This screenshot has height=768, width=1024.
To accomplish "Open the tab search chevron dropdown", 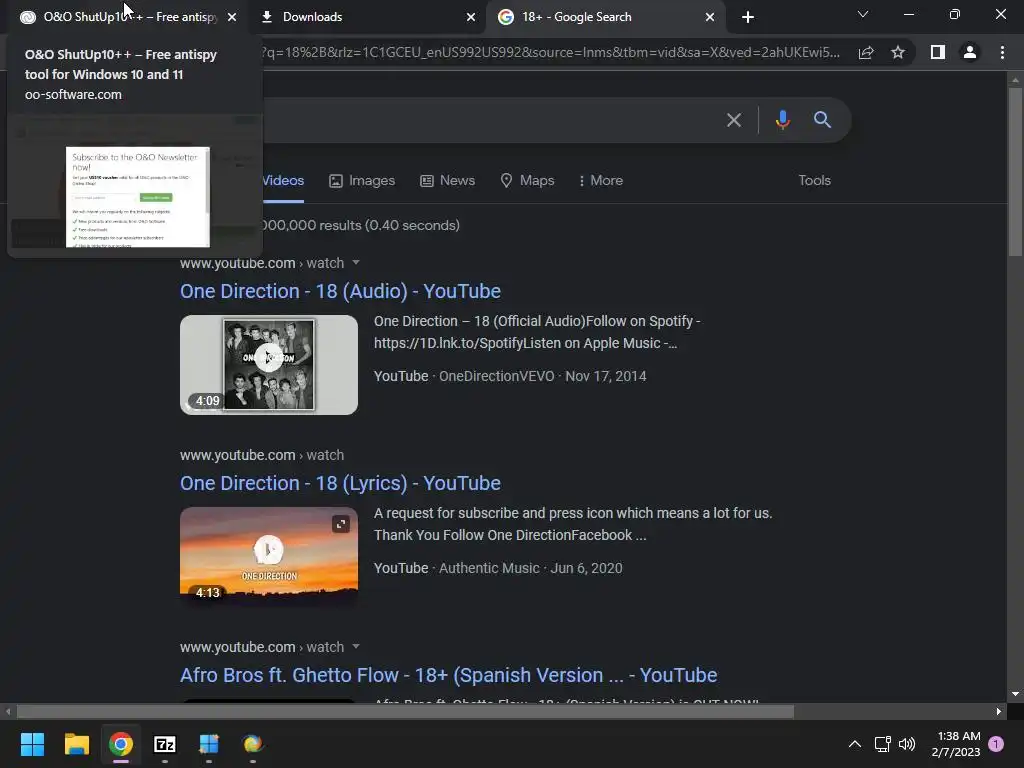I will (863, 14).
